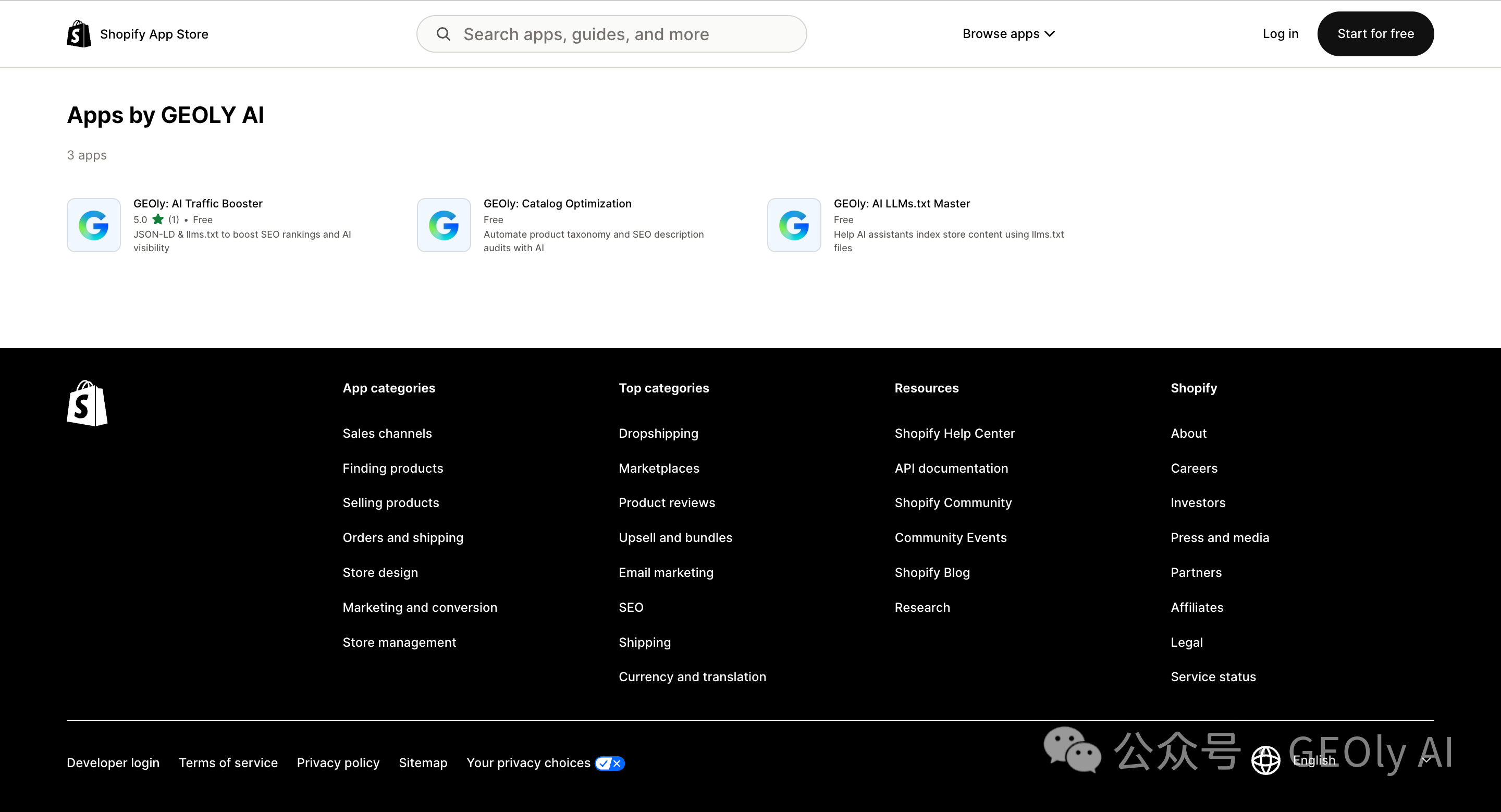Open Currency and translation category

(693, 677)
